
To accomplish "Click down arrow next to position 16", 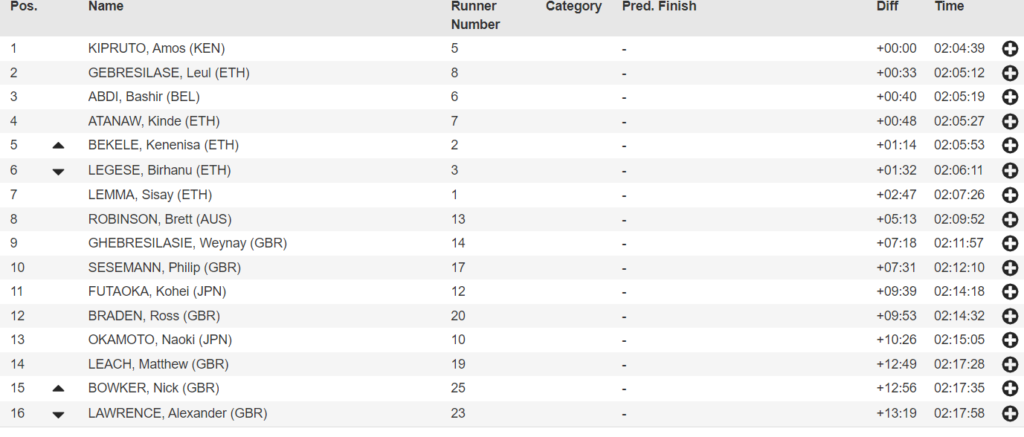I will [58, 414].
